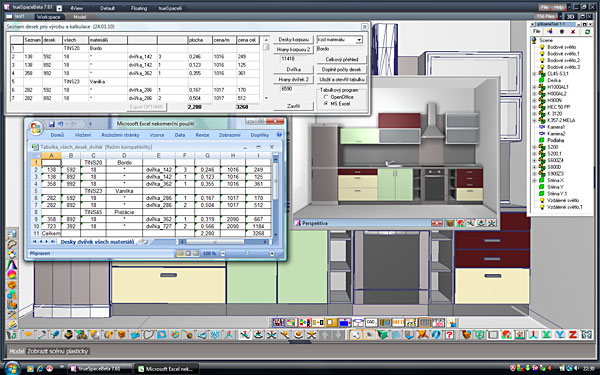Click Normal view button in Excel status bar
600x375 pixels.
tap(180, 253)
